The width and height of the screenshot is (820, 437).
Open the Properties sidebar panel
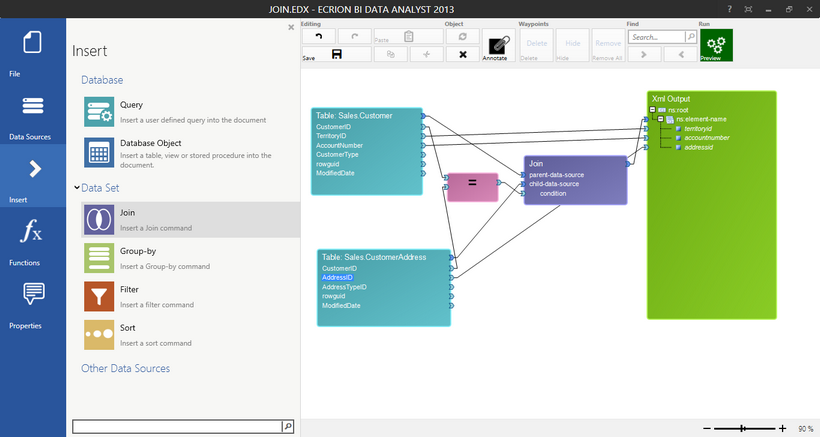(x=33, y=303)
